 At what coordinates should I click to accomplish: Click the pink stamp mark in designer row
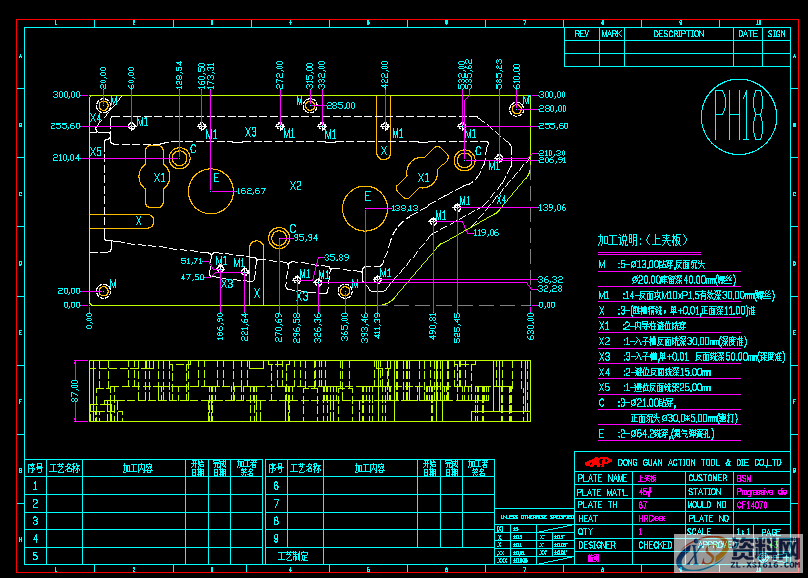(592, 558)
